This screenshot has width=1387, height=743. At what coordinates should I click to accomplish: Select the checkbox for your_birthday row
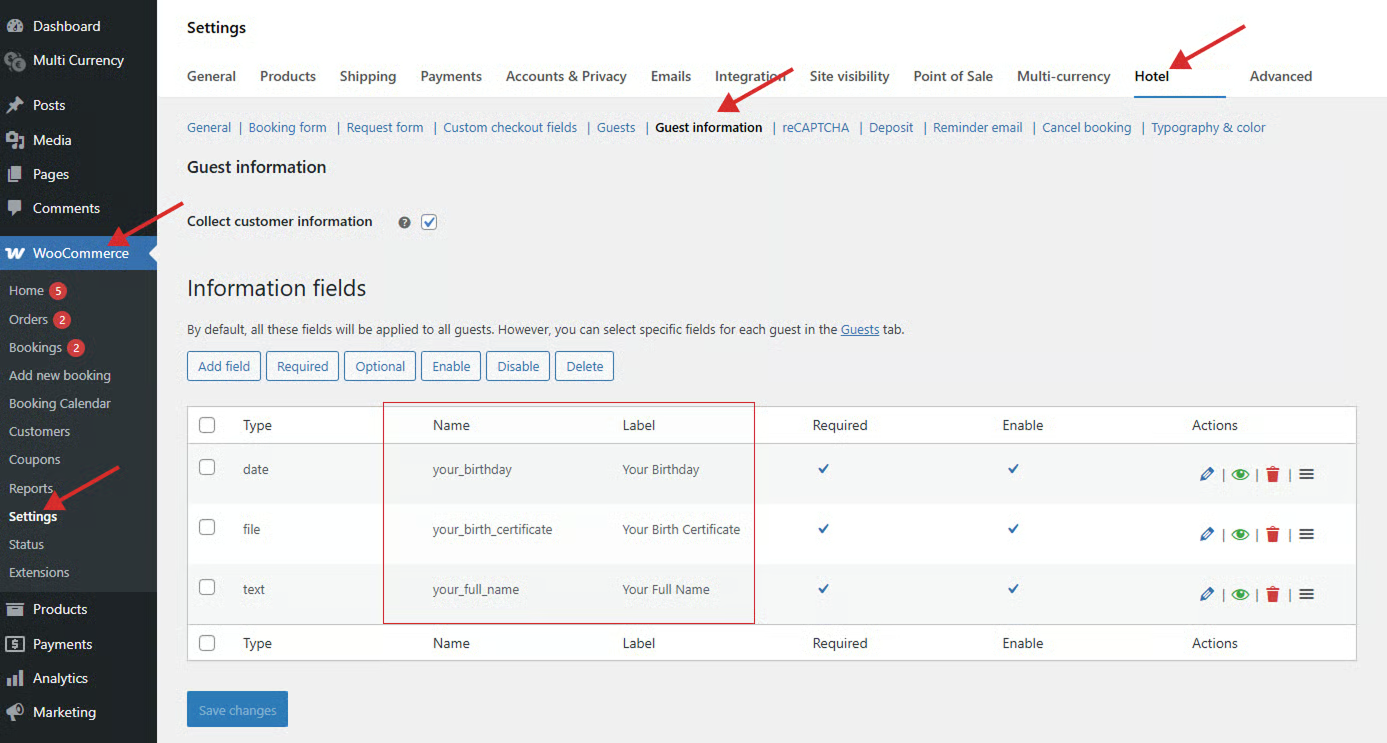[x=207, y=467]
